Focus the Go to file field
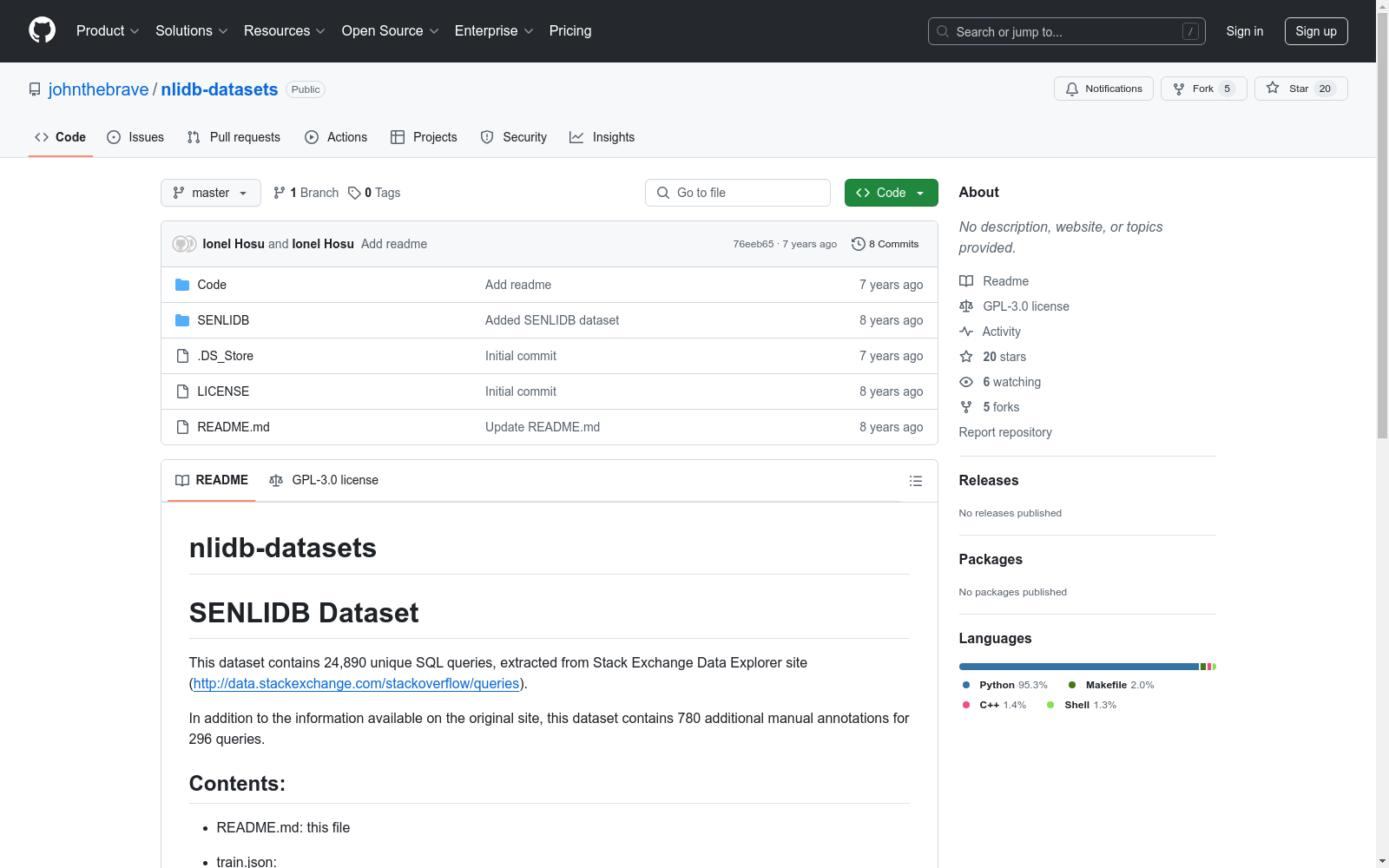 [x=738, y=193]
